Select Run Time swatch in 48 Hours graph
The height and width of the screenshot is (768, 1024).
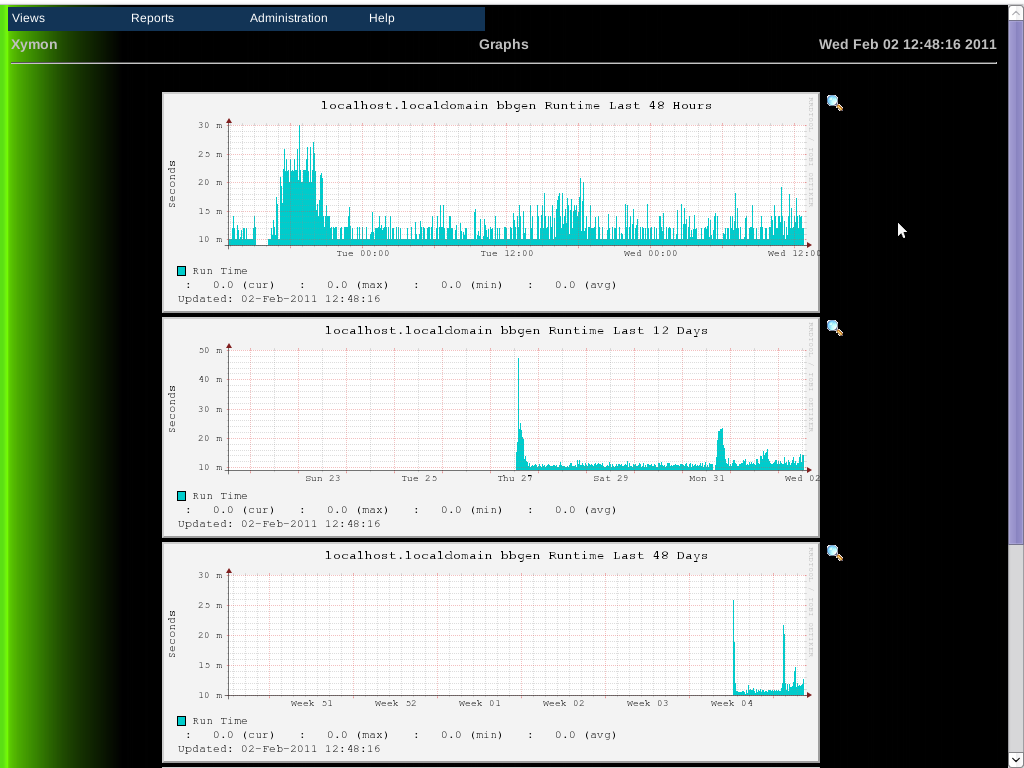pos(182,271)
